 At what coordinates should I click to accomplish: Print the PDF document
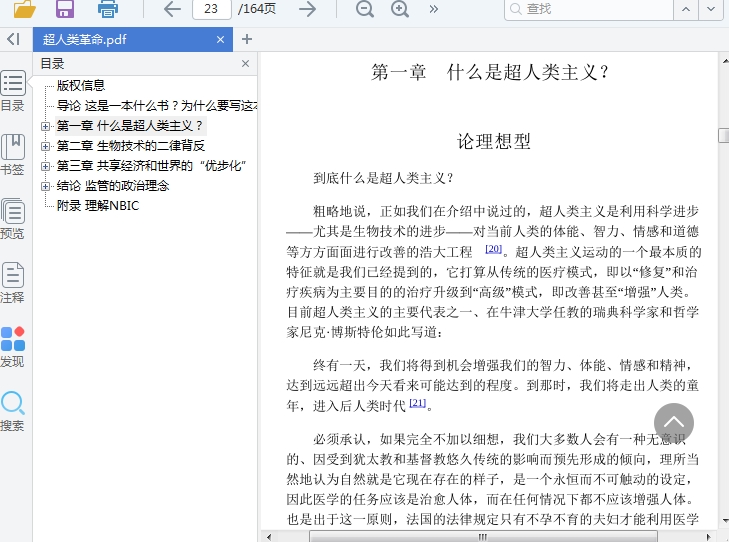pyautogui.click(x=108, y=8)
